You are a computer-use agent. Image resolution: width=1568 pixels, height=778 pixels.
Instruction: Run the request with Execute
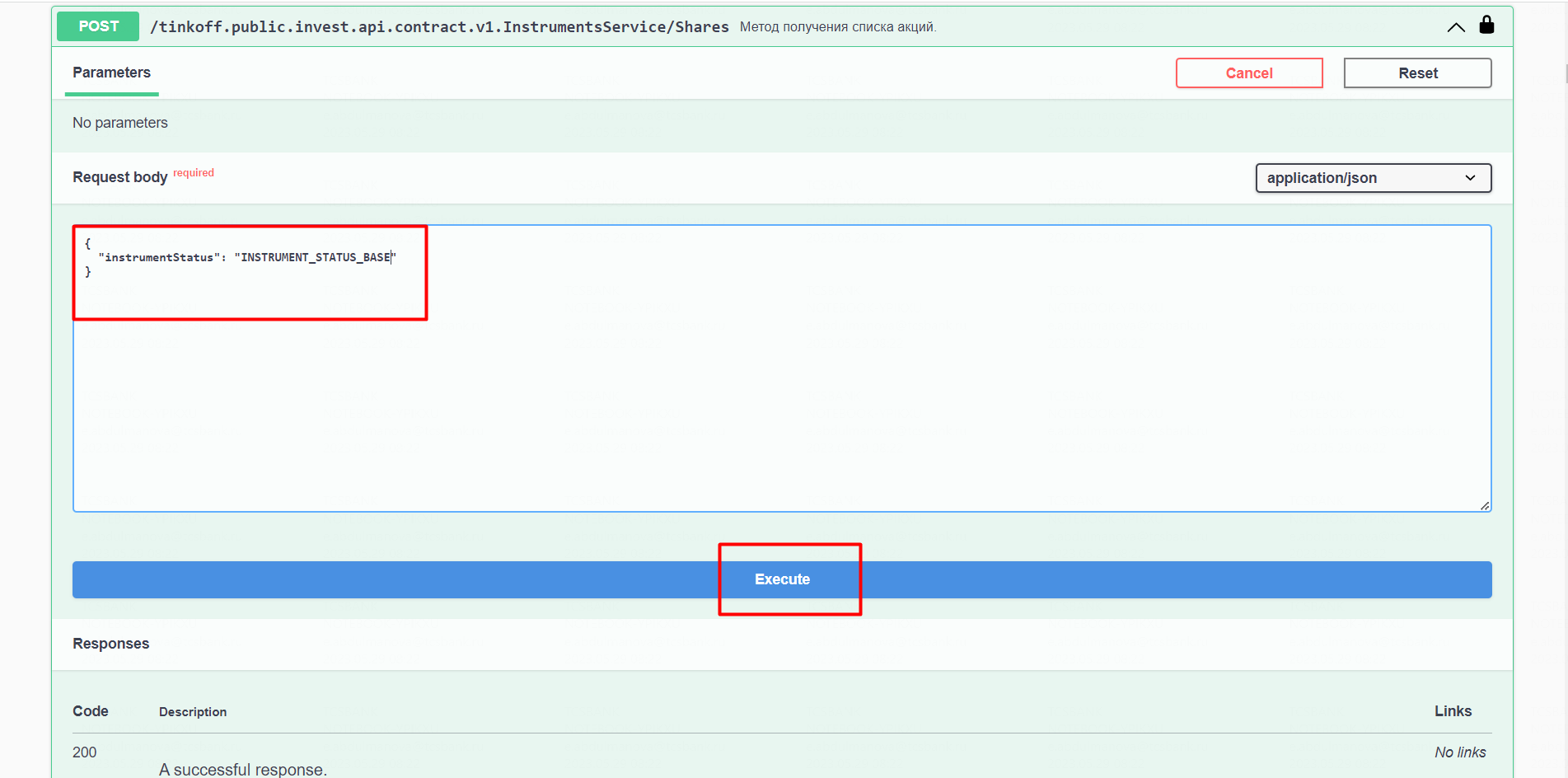pos(781,579)
